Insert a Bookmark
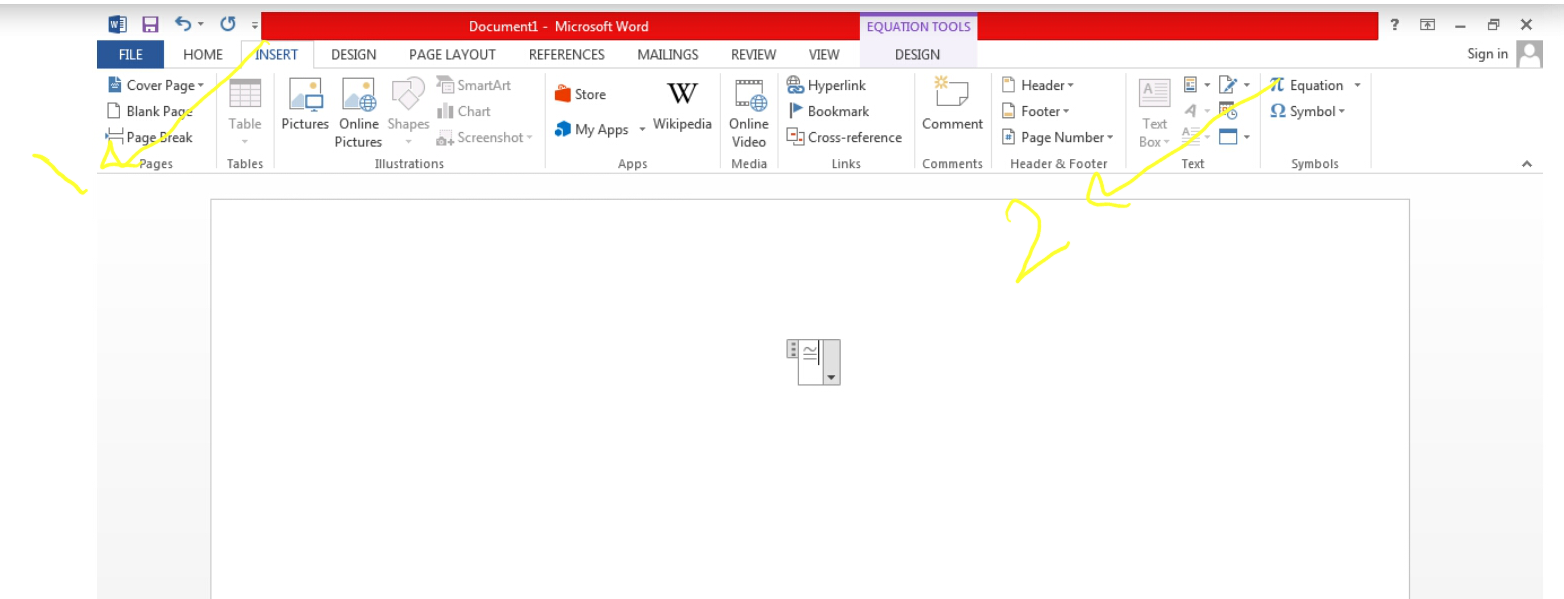This screenshot has width=1564, height=599. tap(828, 111)
